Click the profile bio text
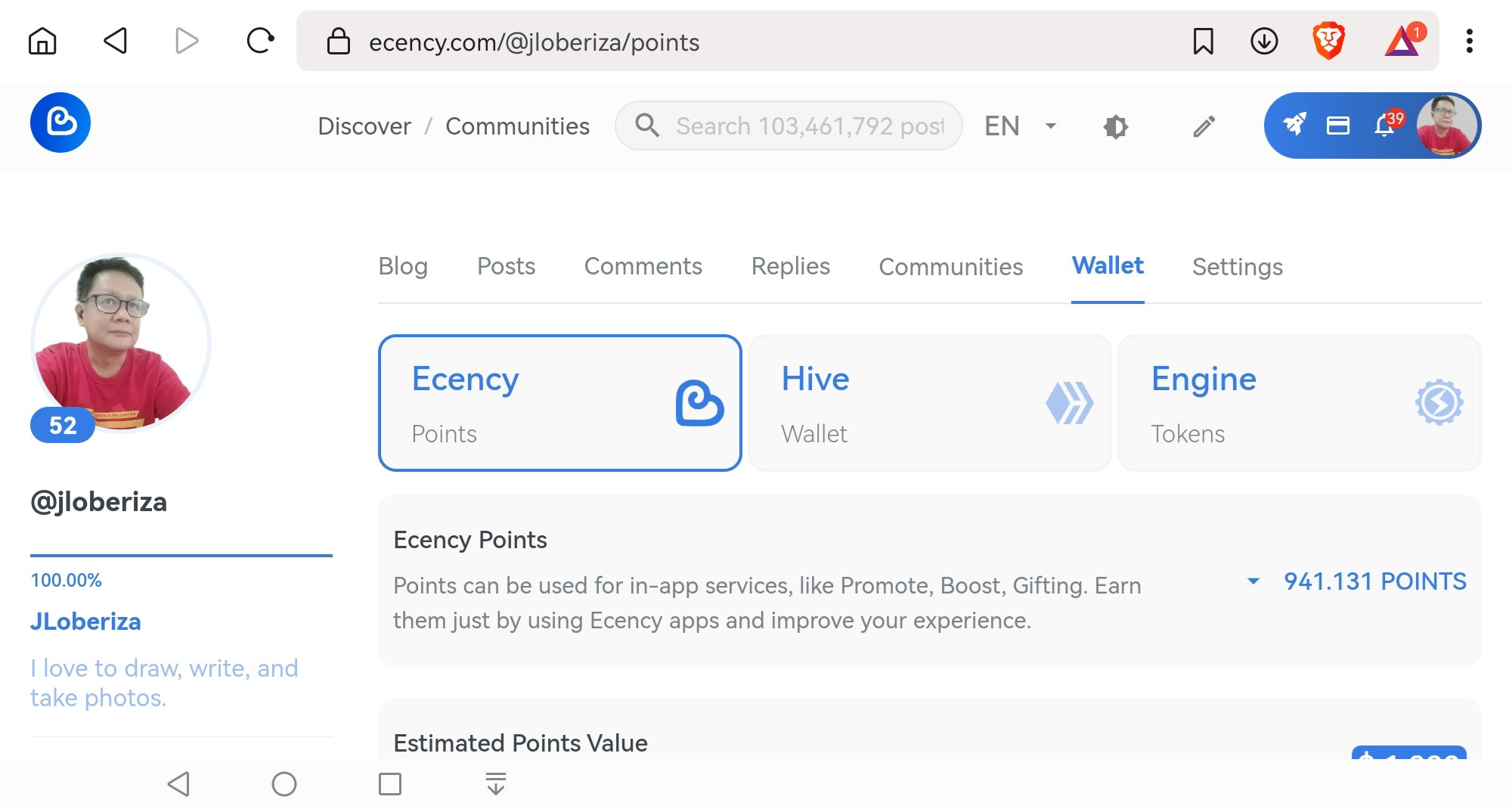The width and height of the screenshot is (1512, 809). 164,683
